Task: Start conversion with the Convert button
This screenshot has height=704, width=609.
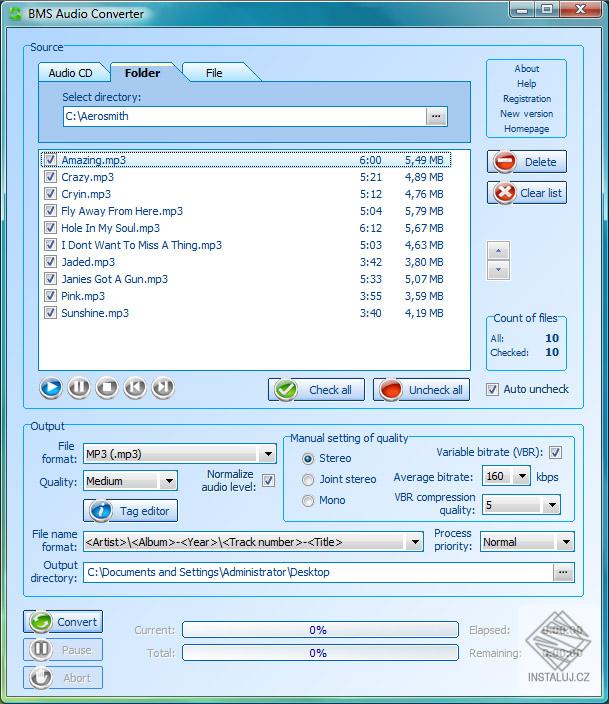Action: [63, 622]
